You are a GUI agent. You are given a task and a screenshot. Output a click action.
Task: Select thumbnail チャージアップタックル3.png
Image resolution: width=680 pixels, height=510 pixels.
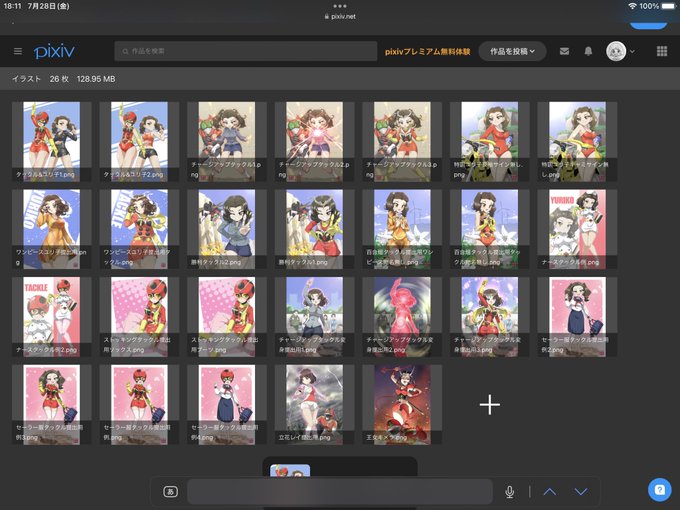click(x=402, y=141)
